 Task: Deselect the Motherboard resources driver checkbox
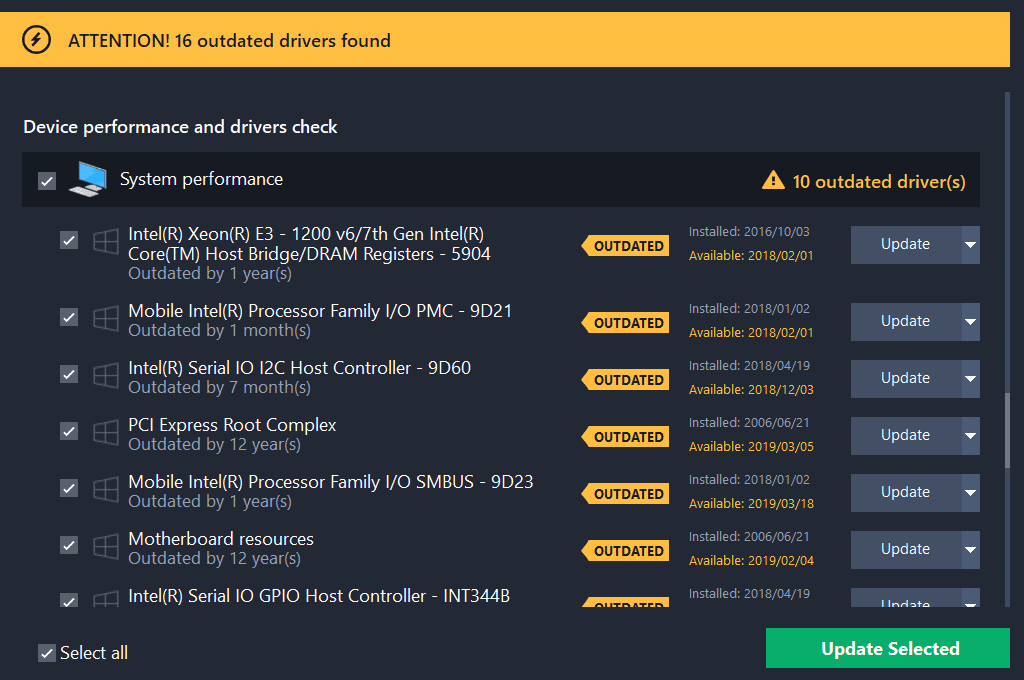(x=69, y=545)
